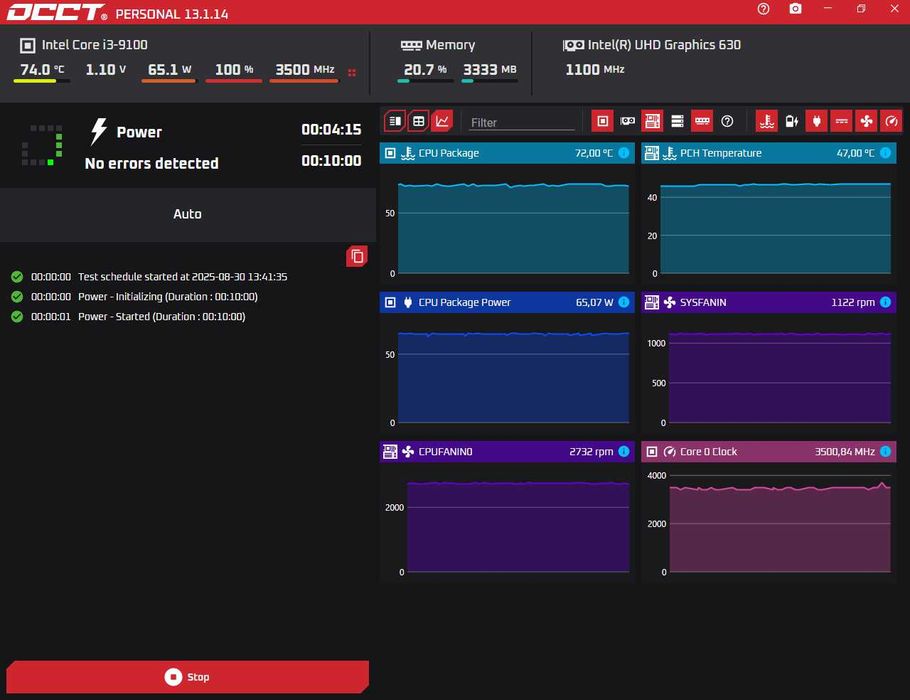The height and width of the screenshot is (700, 910).
Task: Select the CPU Package graph header
Action: tap(507, 153)
